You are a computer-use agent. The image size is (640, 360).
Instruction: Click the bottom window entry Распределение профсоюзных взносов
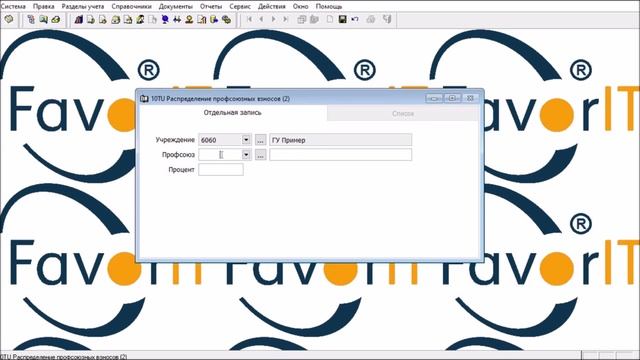[64, 357]
